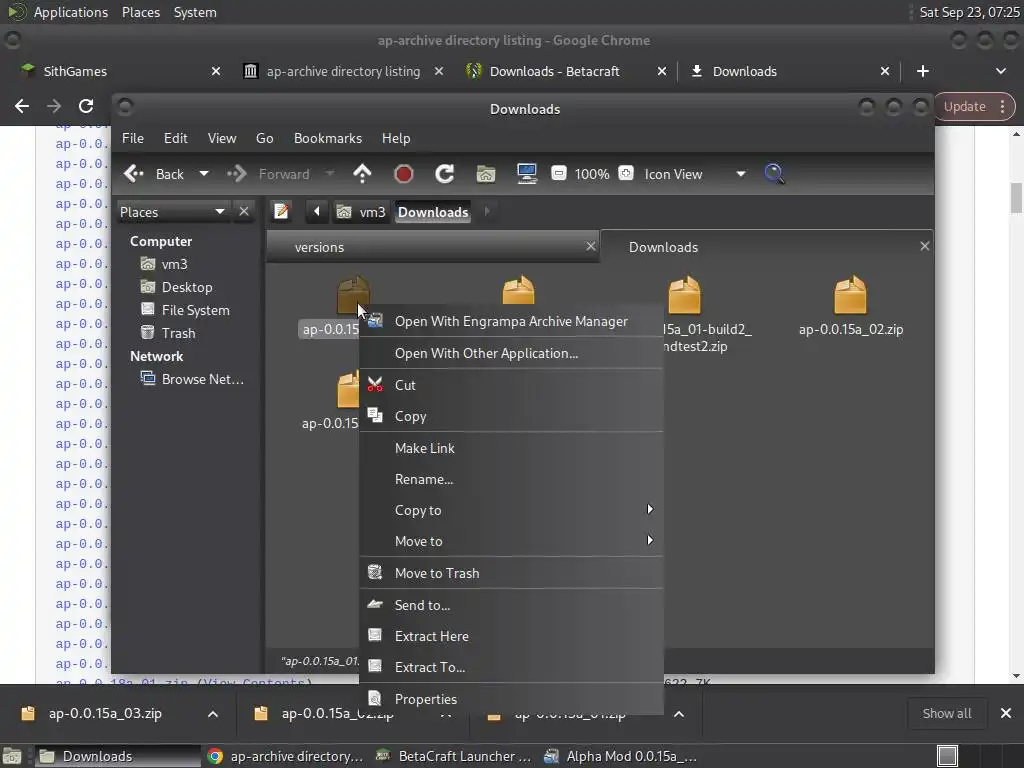
Task: Choose Send to... in context menu
Action: point(511,605)
